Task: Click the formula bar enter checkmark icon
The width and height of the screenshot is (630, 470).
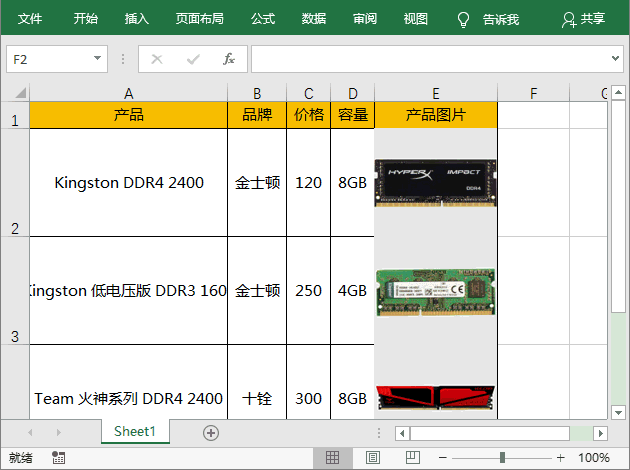Action: [193, 59]
